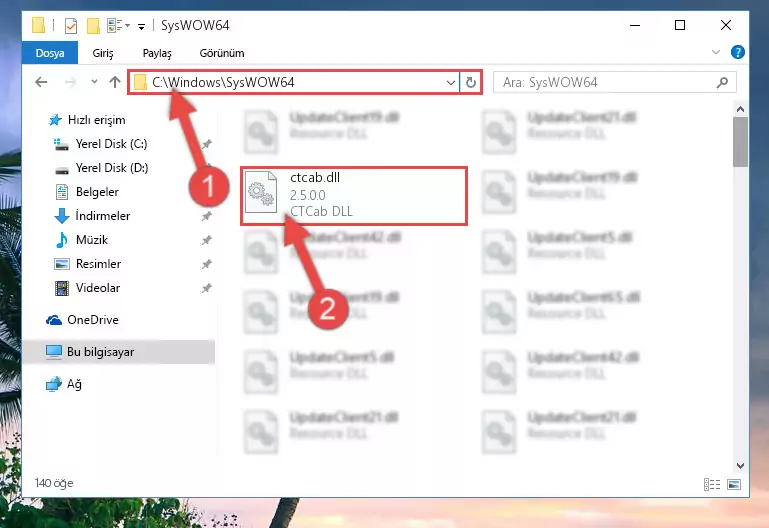Open Yerel Disk (D:) in sidebar
Image resolution: width=769 pixels, height=528 pixels.
(102, 168)
